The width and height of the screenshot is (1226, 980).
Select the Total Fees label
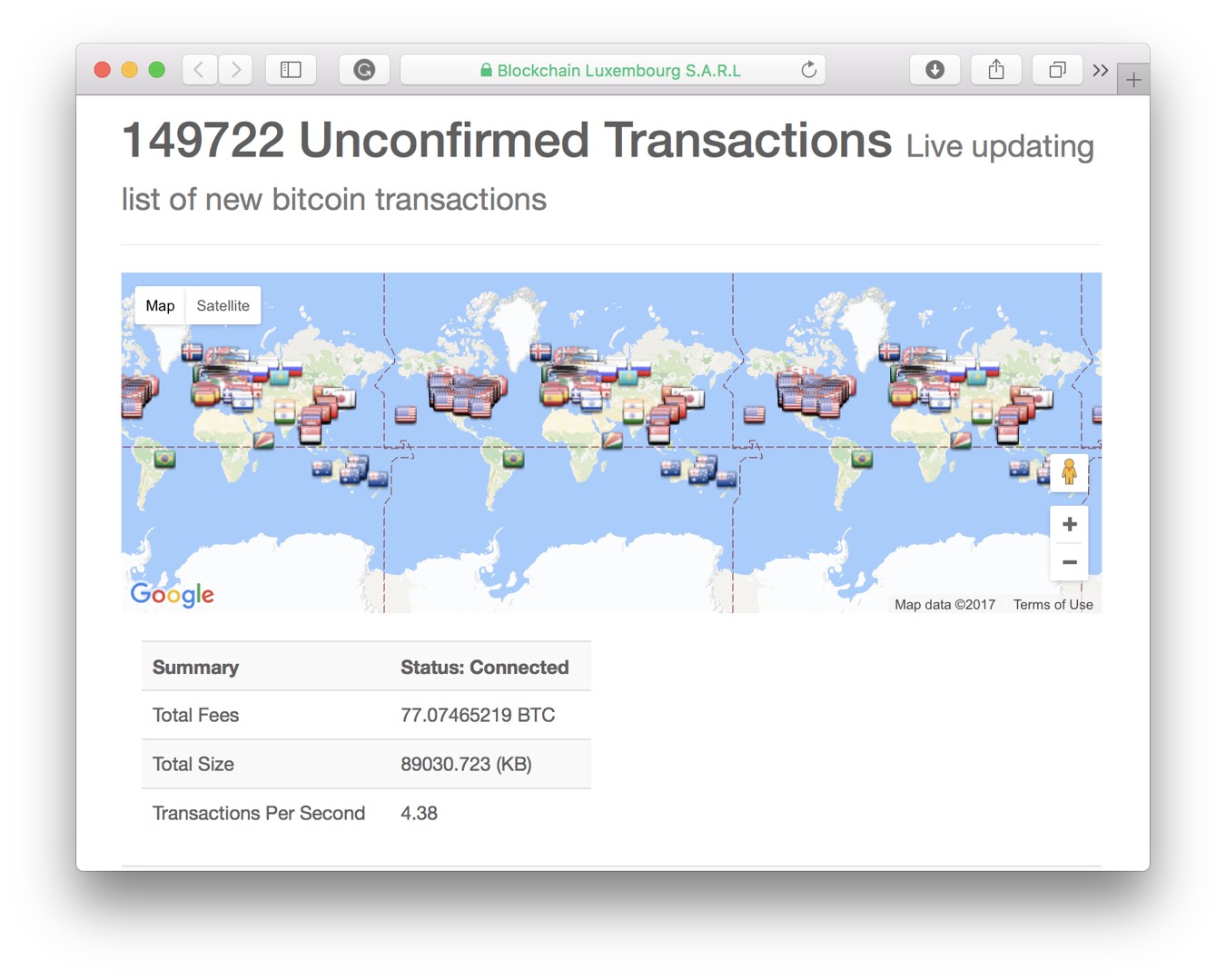(x=195, y=716)
